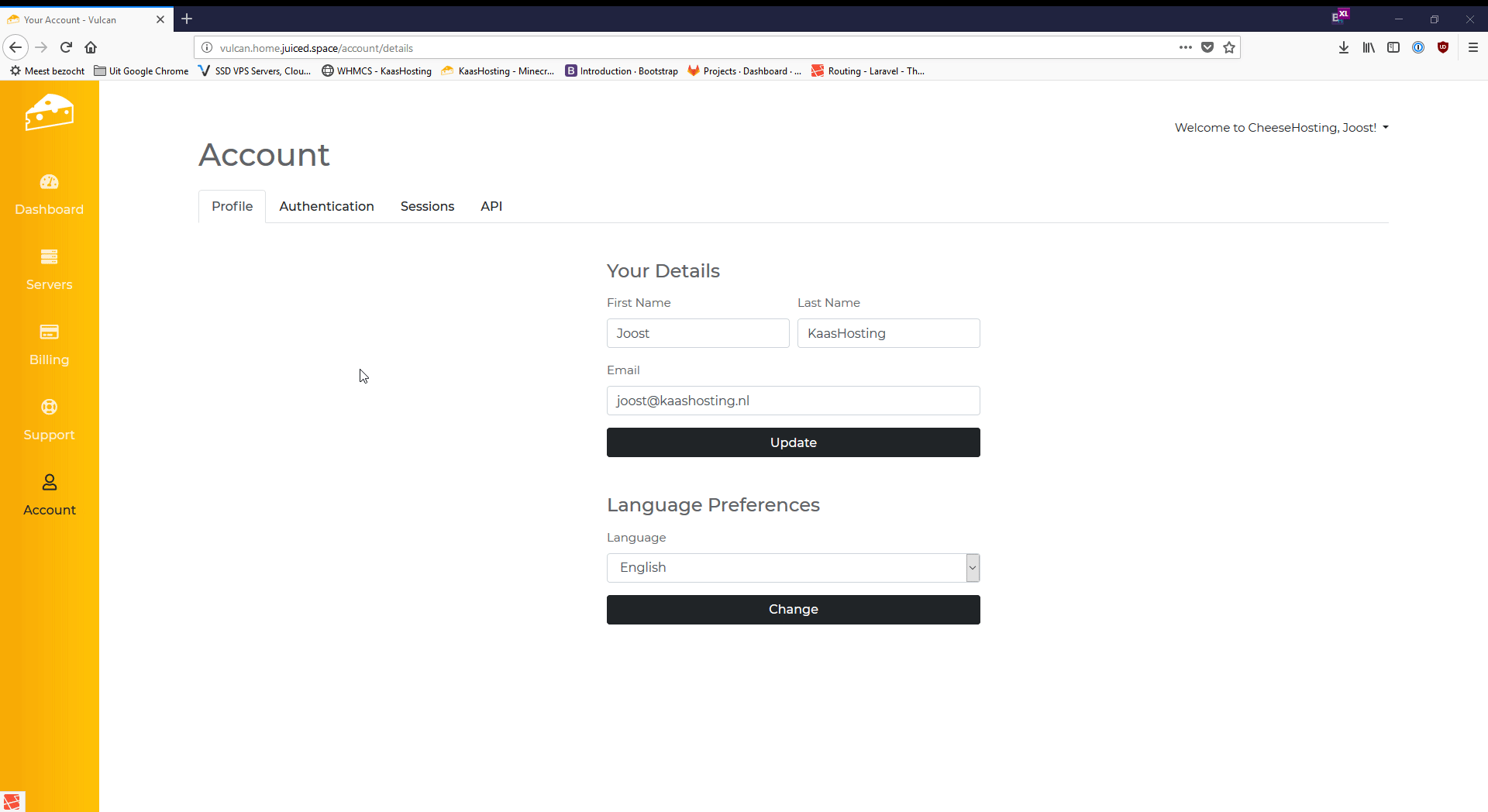This screenshot has width=1488, height=812.
Task: Open page actions three-dot menu
Action: 1185,48
